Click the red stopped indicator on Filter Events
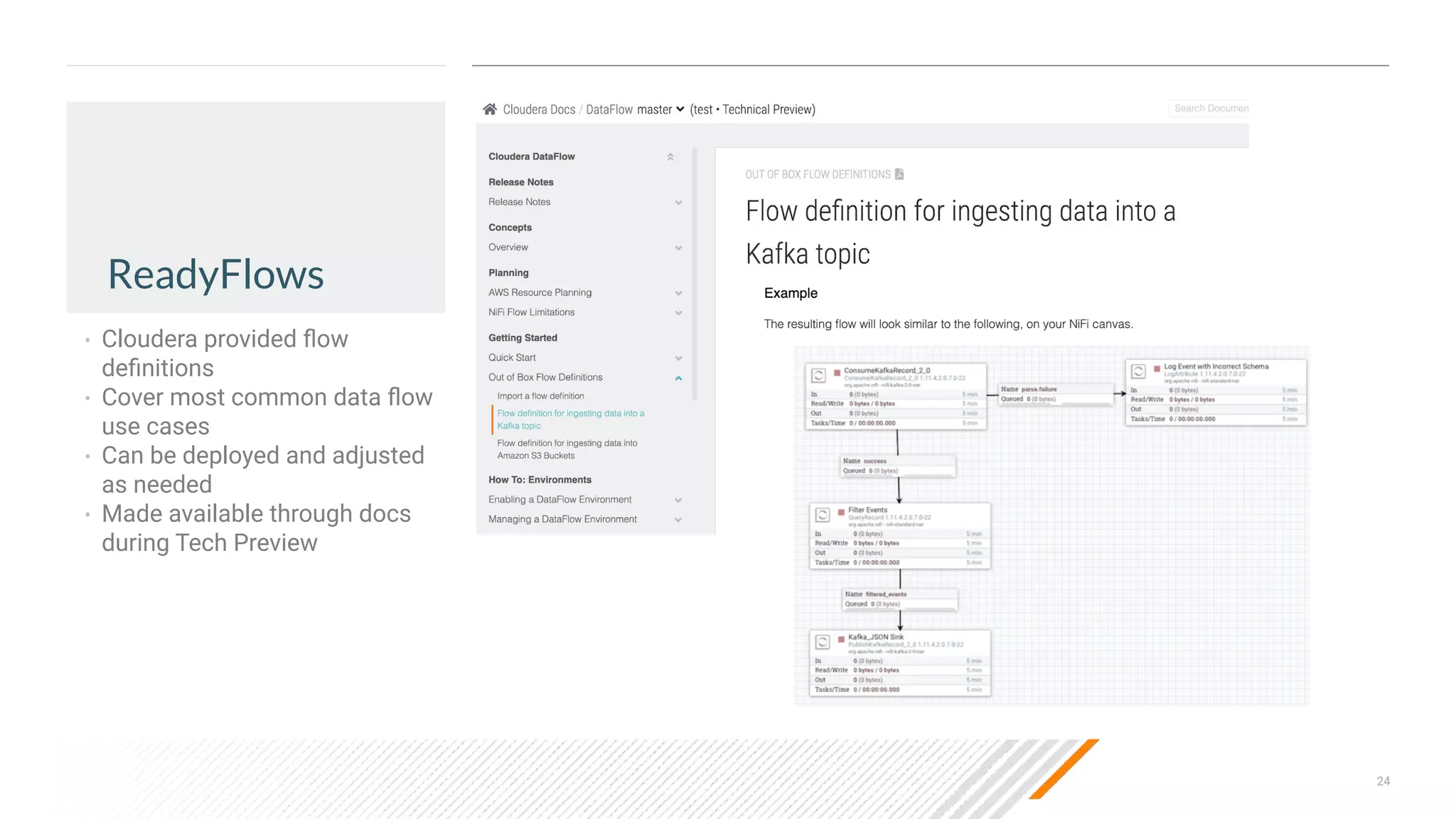Image resolution: width=1456 pixels, height=819 pixels. point(842,511)
